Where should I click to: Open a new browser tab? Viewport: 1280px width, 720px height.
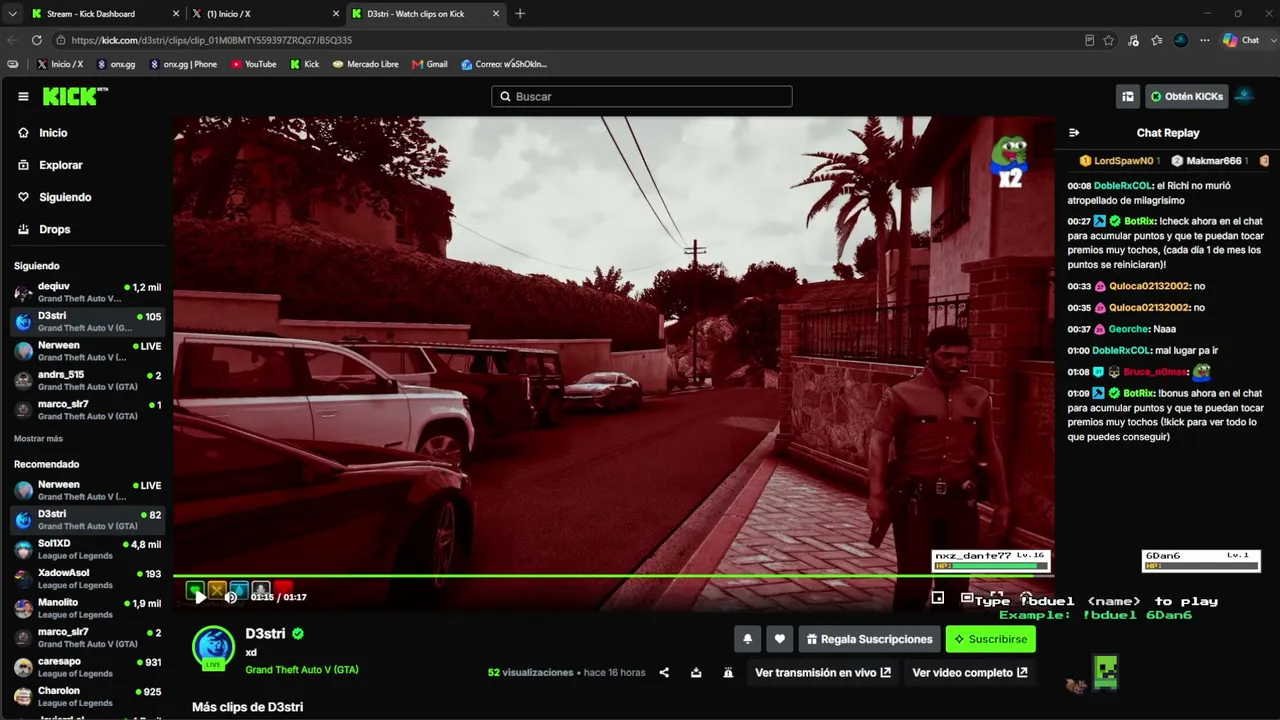pyautogui.click(x=520, y=14)
